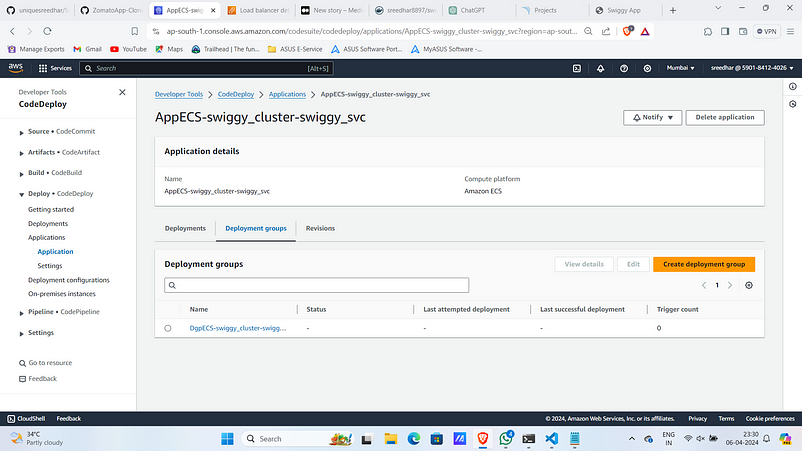This screenshot has height=451, width=802.
Task: Click Delete application button
Action: pyautogui.click(x=725, y=118)
